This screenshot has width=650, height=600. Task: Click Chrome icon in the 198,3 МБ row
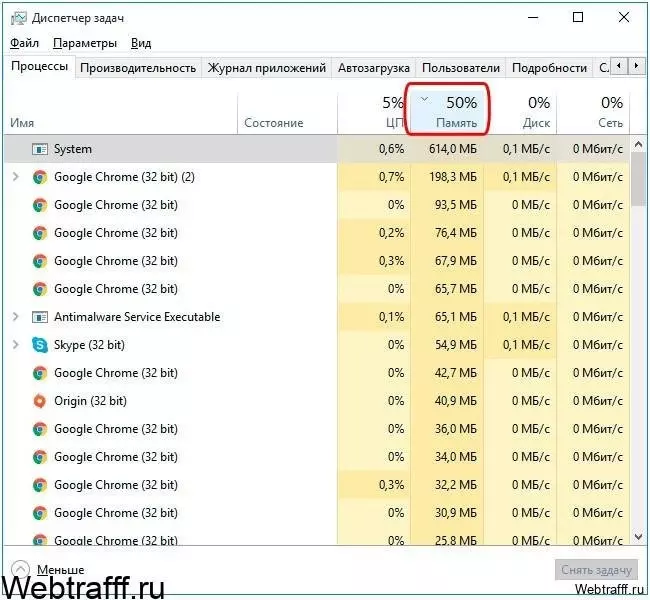(40, 177)
